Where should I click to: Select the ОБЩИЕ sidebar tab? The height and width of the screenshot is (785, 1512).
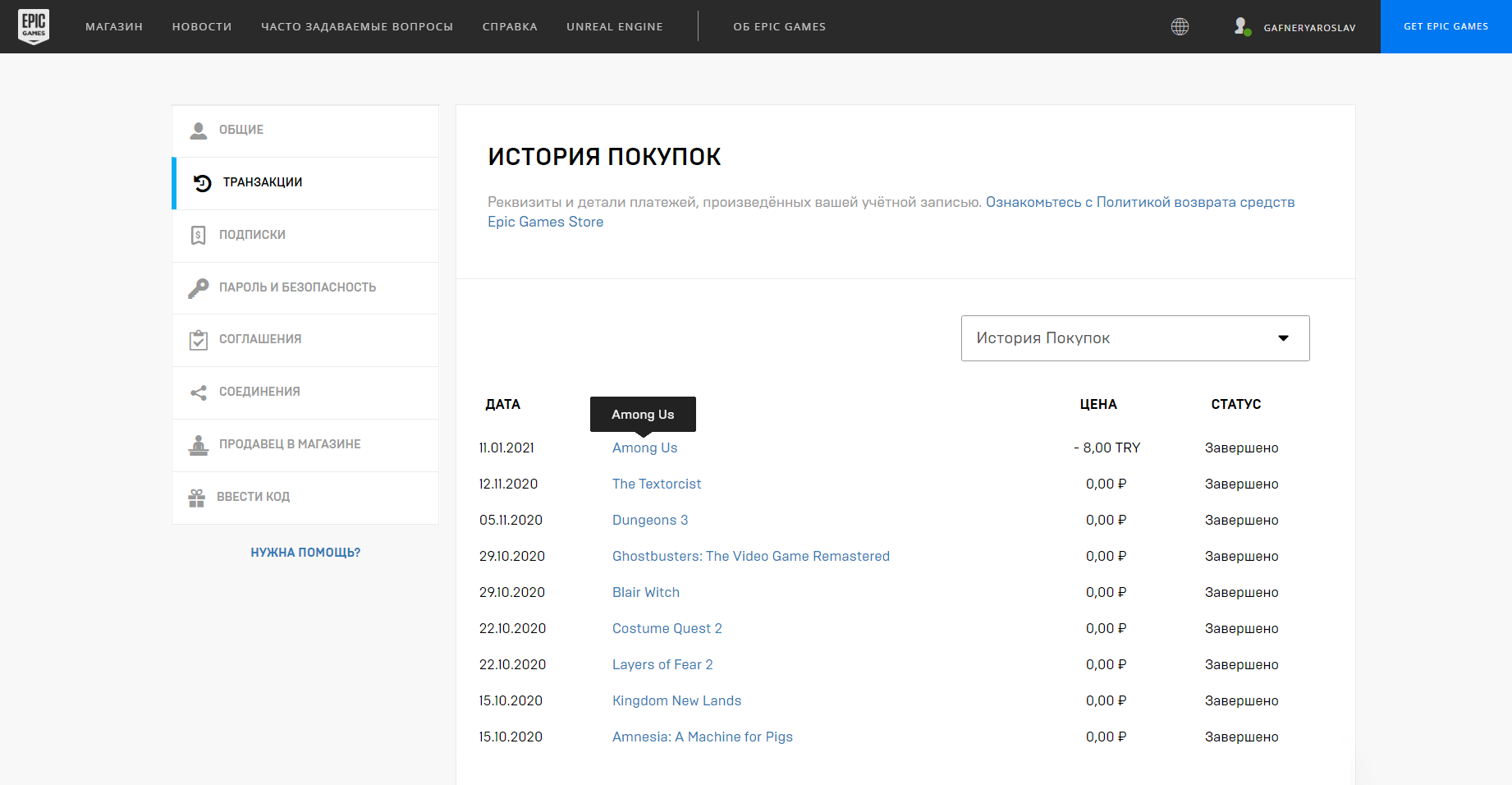click(305, 131)
